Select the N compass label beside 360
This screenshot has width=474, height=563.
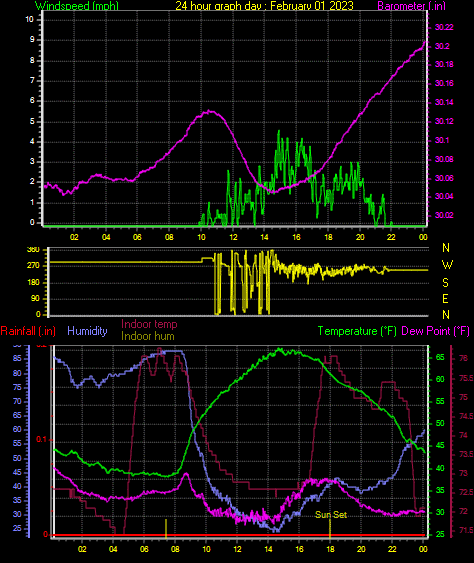pyautogui.click(x=446, y=248)
